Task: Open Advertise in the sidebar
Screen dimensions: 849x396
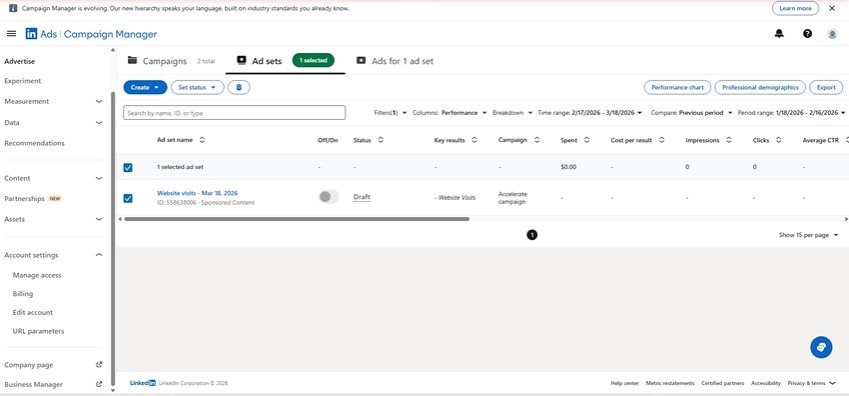Action: (19, 61)
